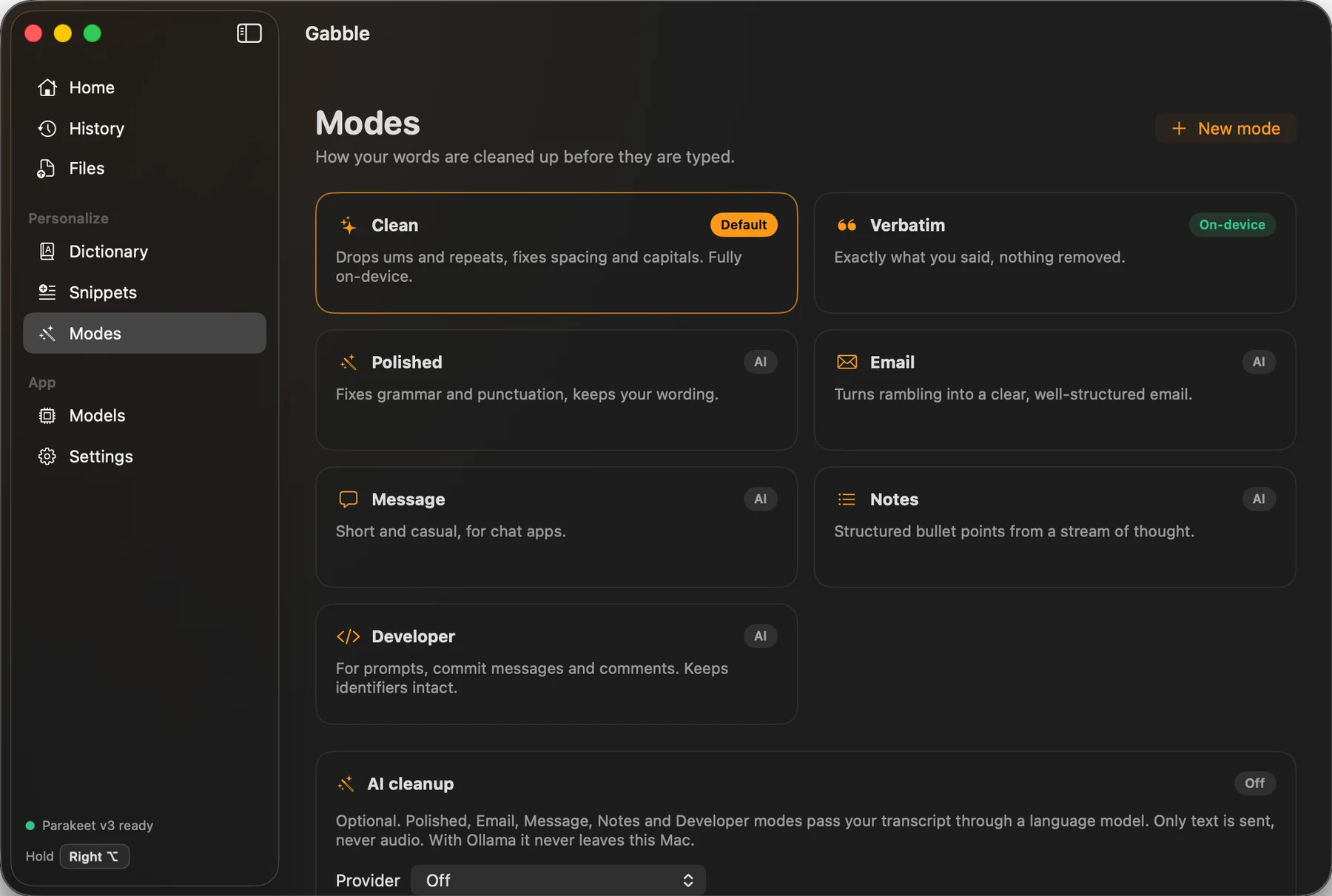Click the envelope icon on Email card

coord(847,362)
